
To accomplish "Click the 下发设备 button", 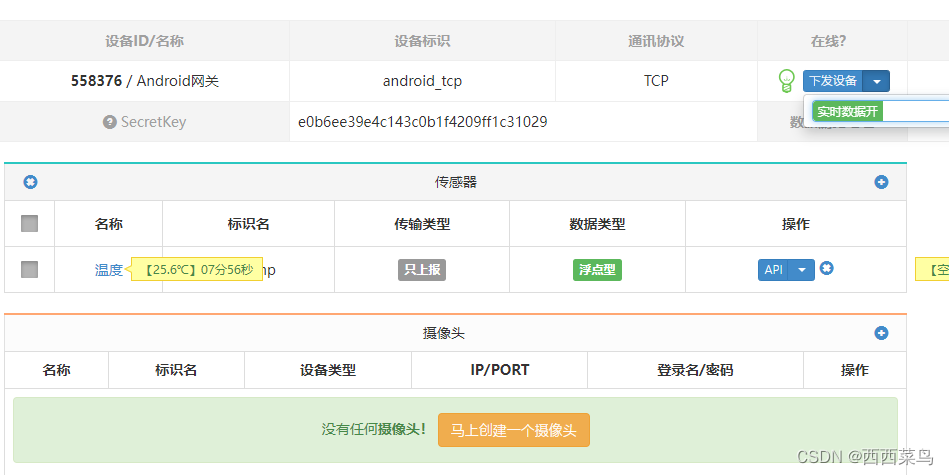I will click(833, 81).
